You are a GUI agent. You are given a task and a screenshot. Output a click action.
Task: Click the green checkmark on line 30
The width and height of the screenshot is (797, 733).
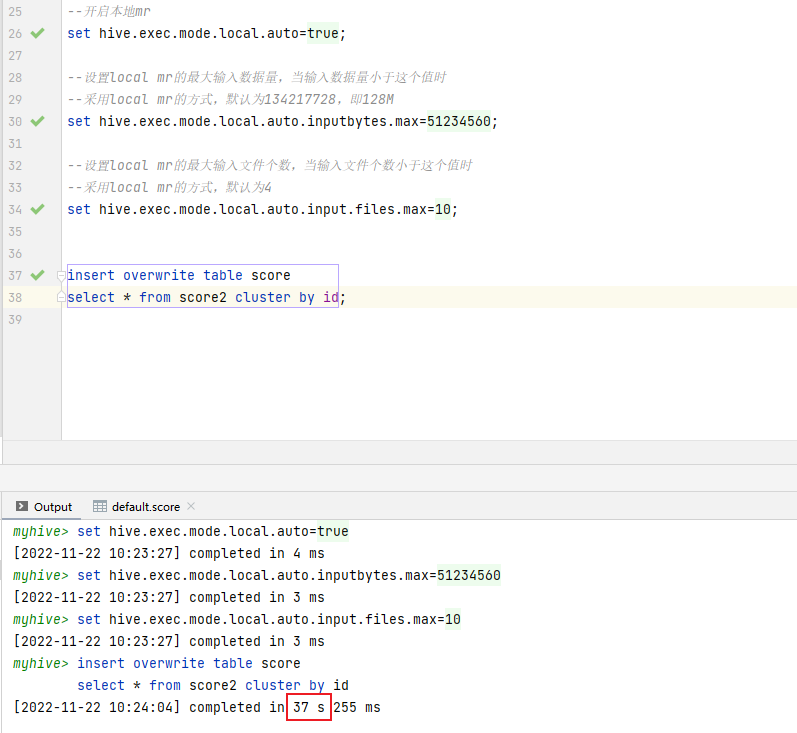tap(38, 121)
